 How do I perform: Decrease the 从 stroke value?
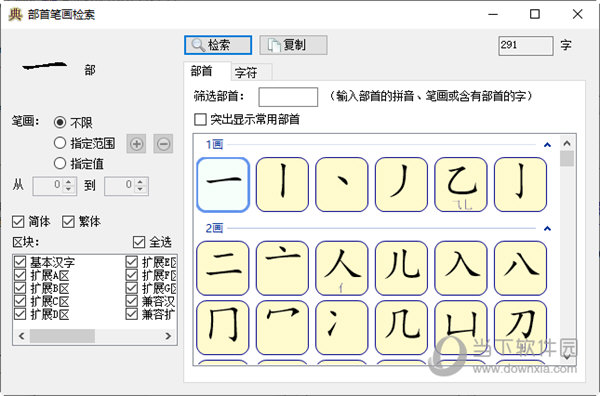click(x=68, y=189)
